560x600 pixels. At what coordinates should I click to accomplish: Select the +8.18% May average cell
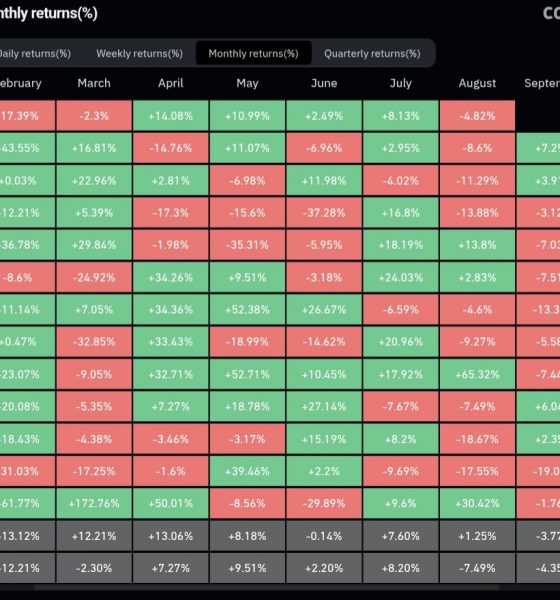(247, 536)
